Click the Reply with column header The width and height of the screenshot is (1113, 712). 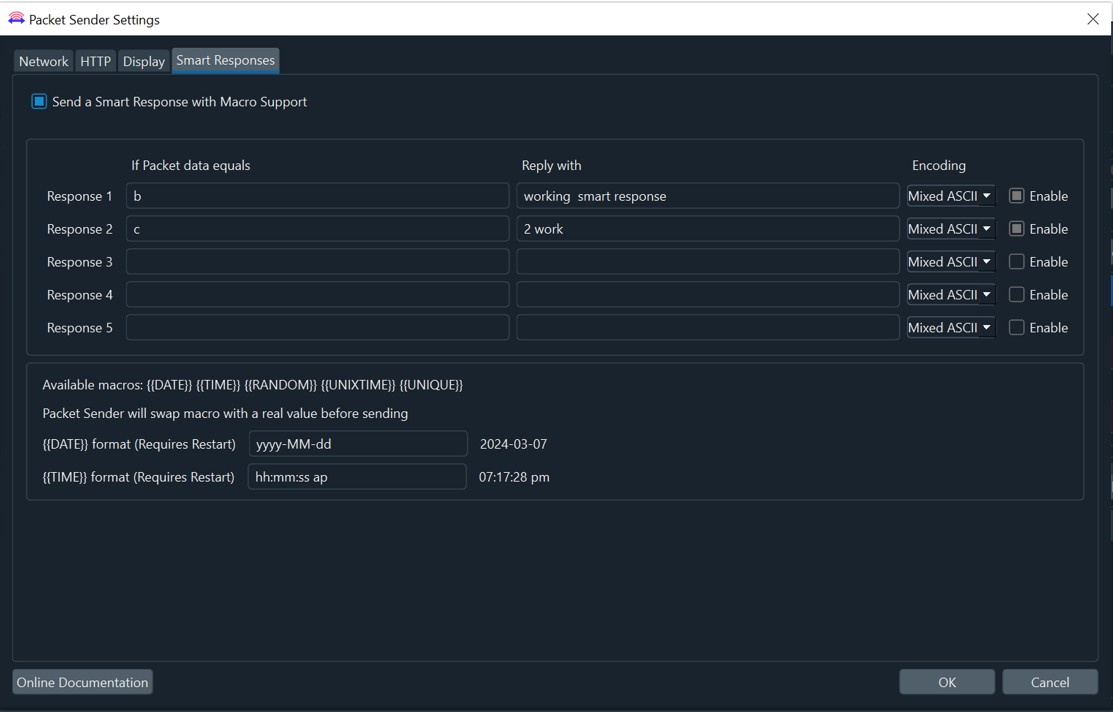click(x=552, y=165)
